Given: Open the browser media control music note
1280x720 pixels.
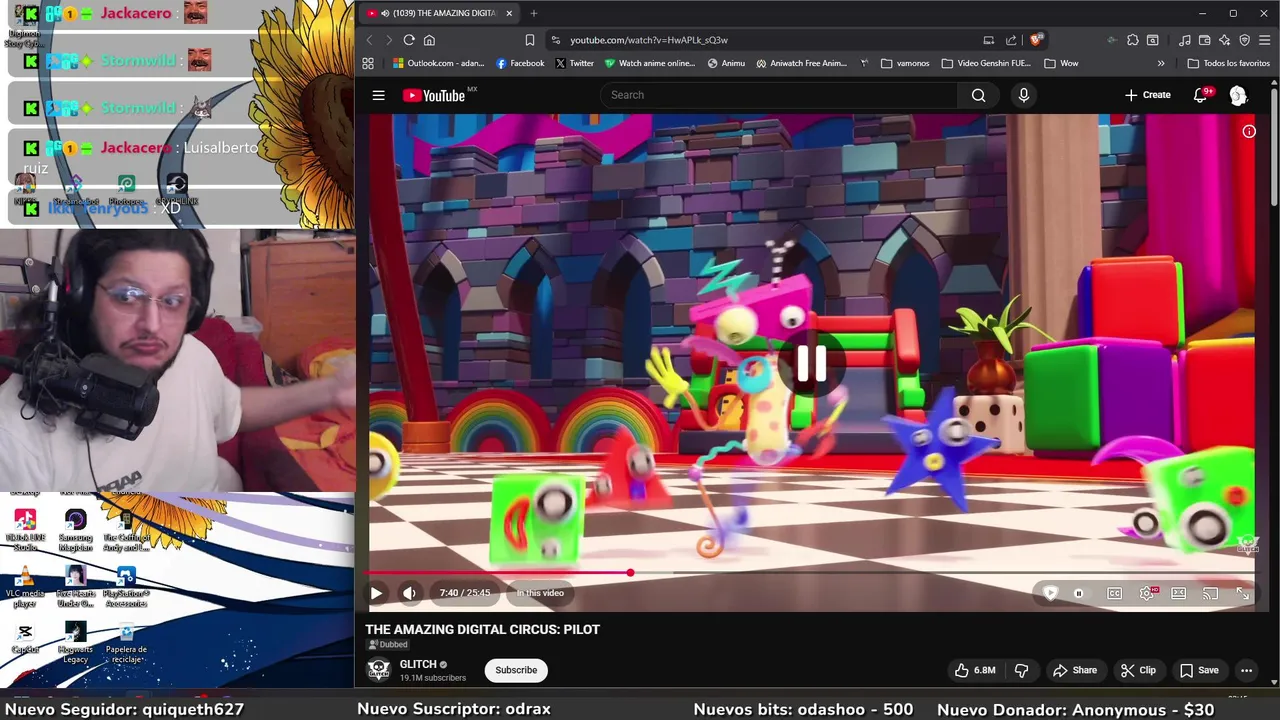Looking at the screenshot, I should [x=1185, y=40].
